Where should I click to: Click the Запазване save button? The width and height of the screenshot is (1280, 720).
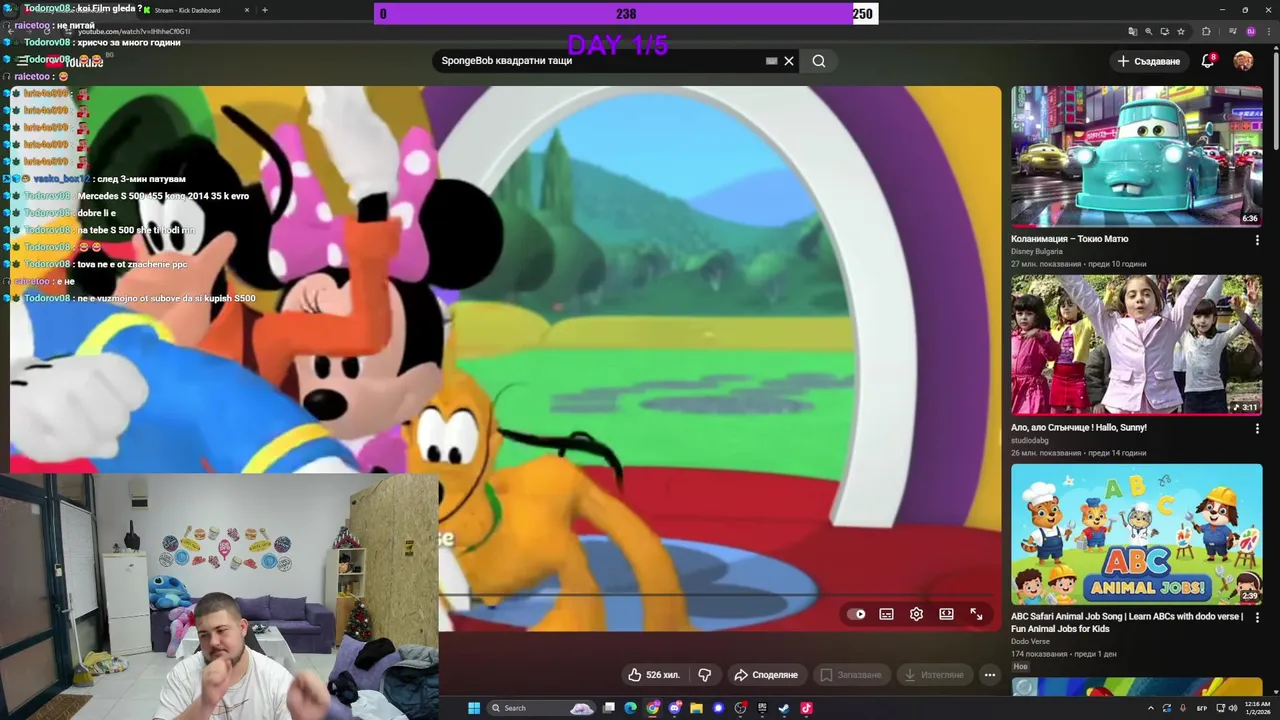pos(851,675)
